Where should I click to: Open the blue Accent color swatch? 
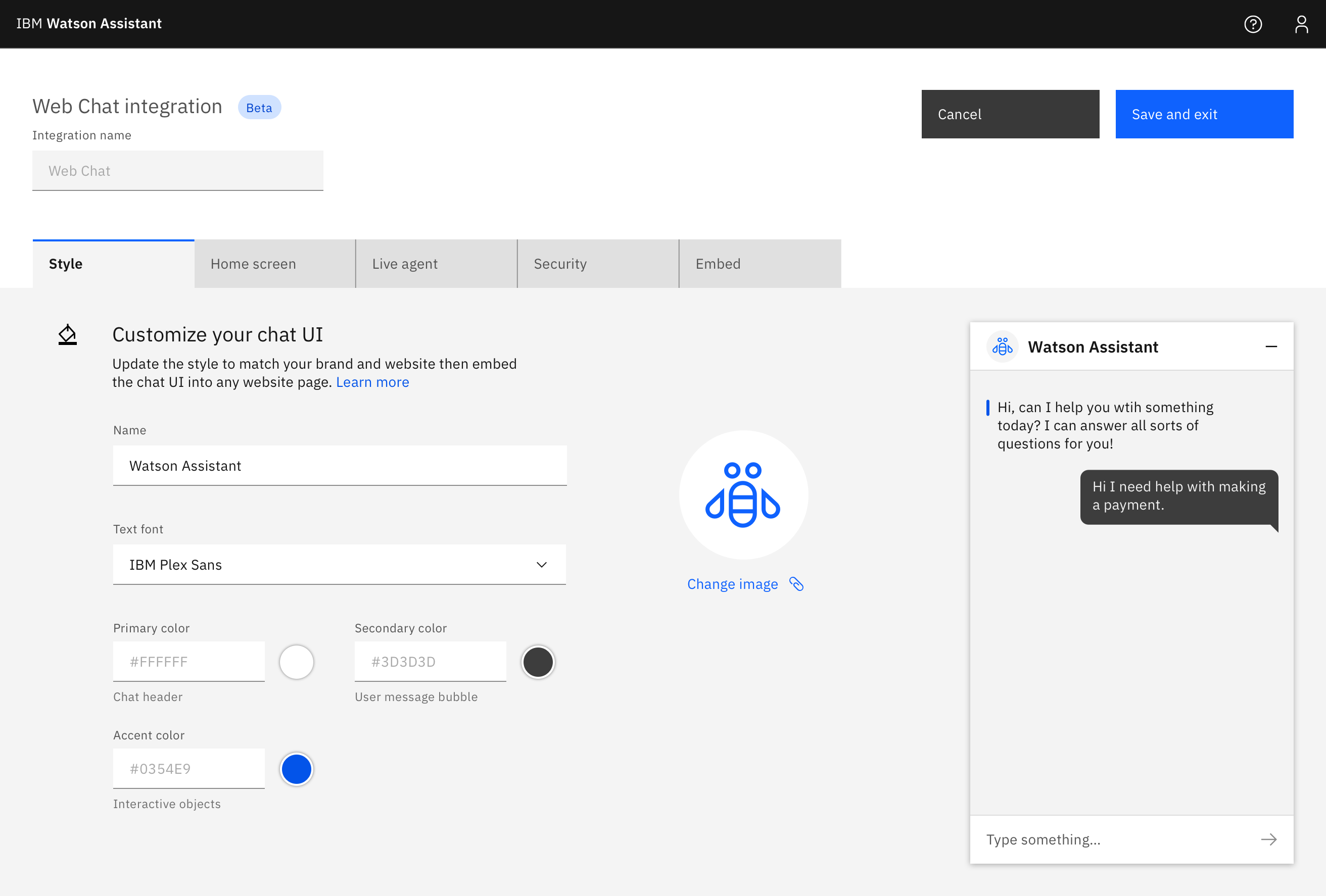coord(296,769)
